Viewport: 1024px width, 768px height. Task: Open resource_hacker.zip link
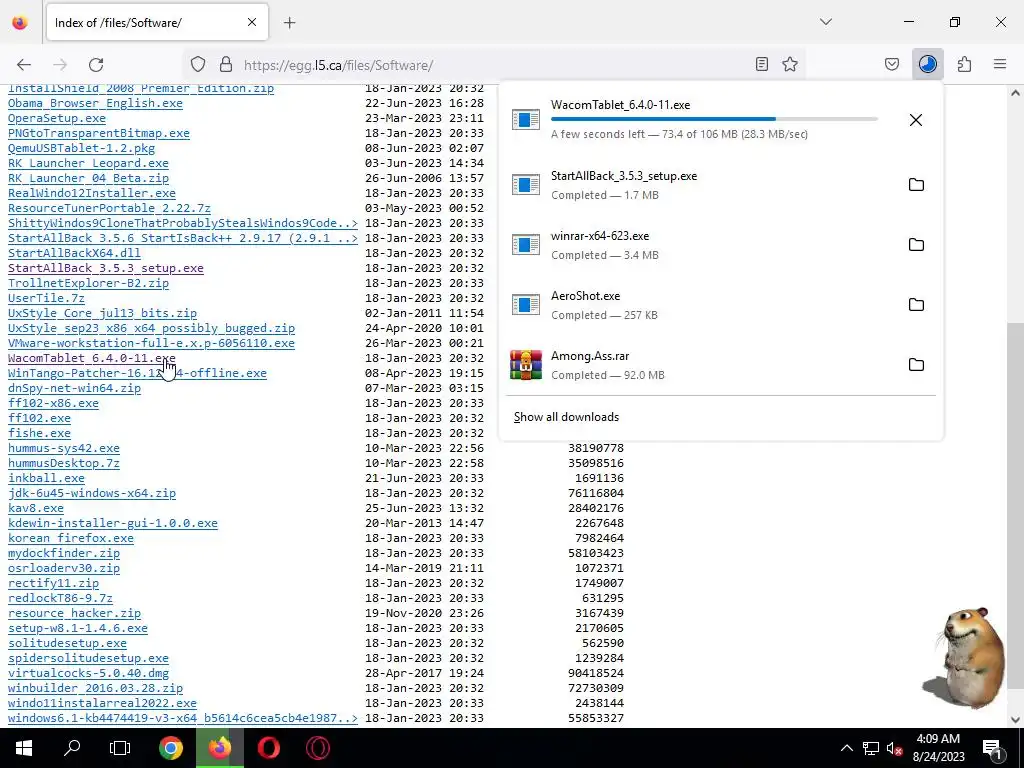click(74, 614)
